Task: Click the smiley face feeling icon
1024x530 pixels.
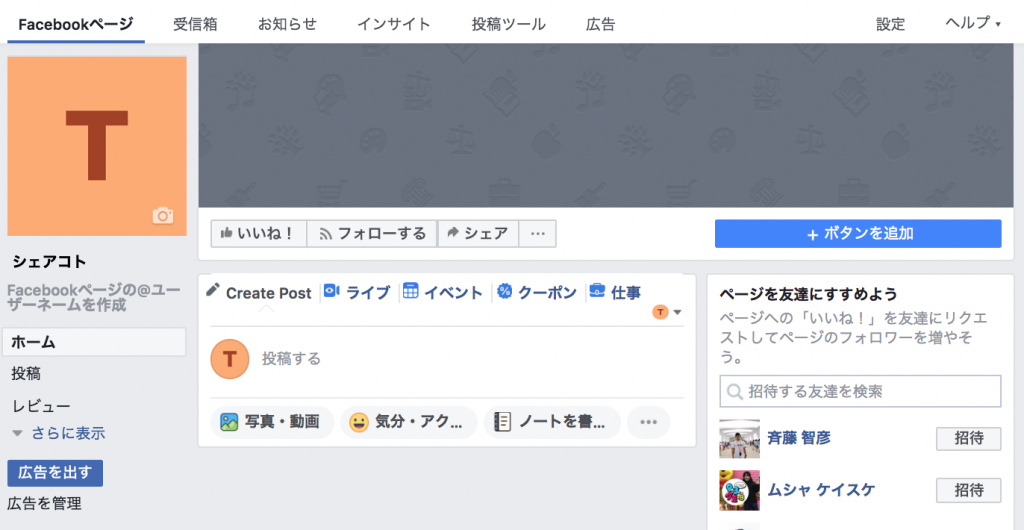Action: click(359, 422)
